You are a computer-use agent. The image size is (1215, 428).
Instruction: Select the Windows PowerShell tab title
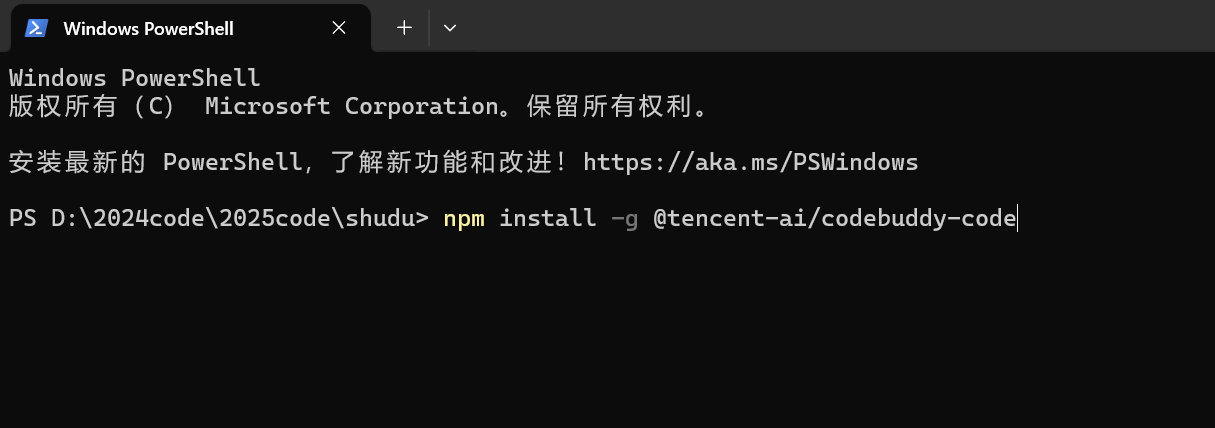[x=148, y=28]
